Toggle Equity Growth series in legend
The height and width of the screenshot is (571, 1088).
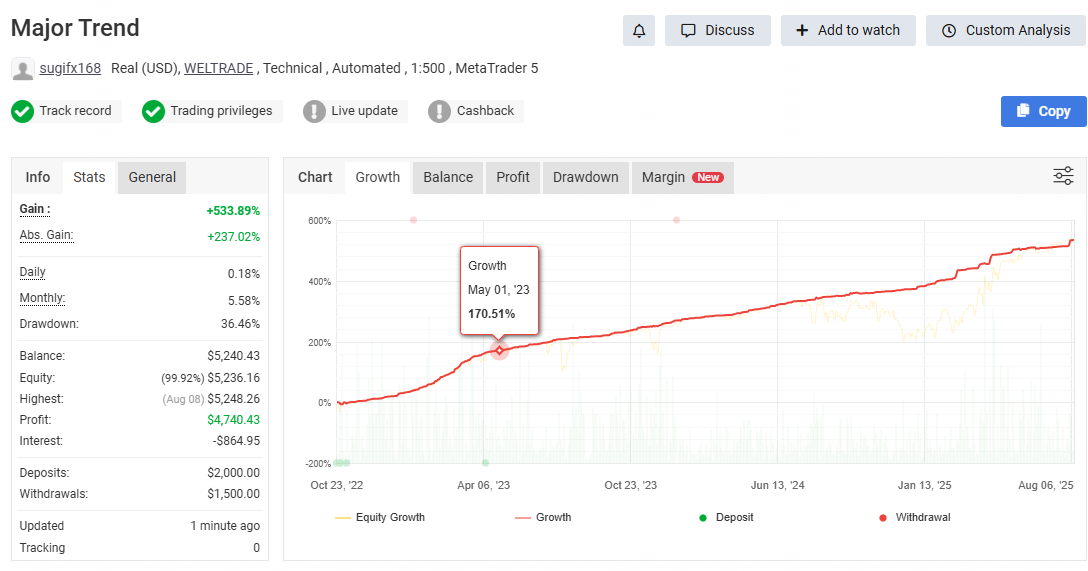coord(380,518)
